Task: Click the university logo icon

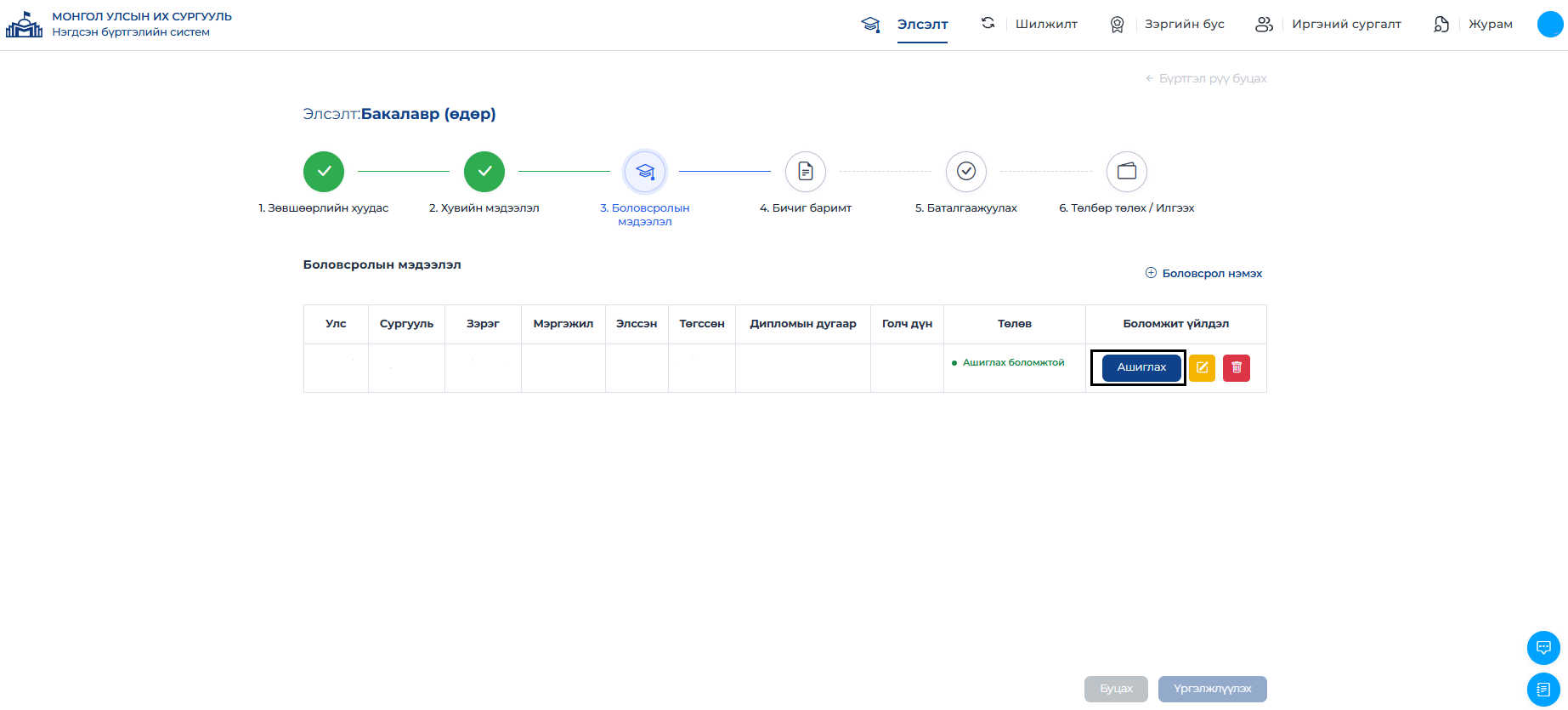Action: click(24, 25)
